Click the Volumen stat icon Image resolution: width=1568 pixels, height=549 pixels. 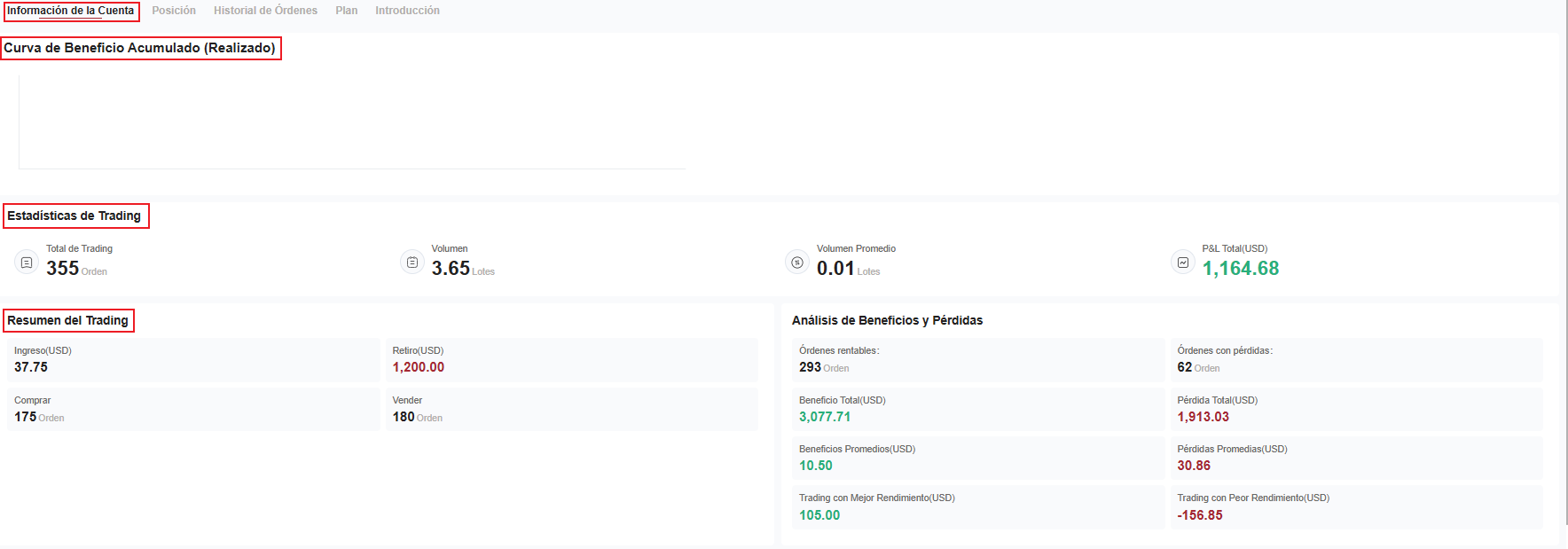click(x=412, y=263)
